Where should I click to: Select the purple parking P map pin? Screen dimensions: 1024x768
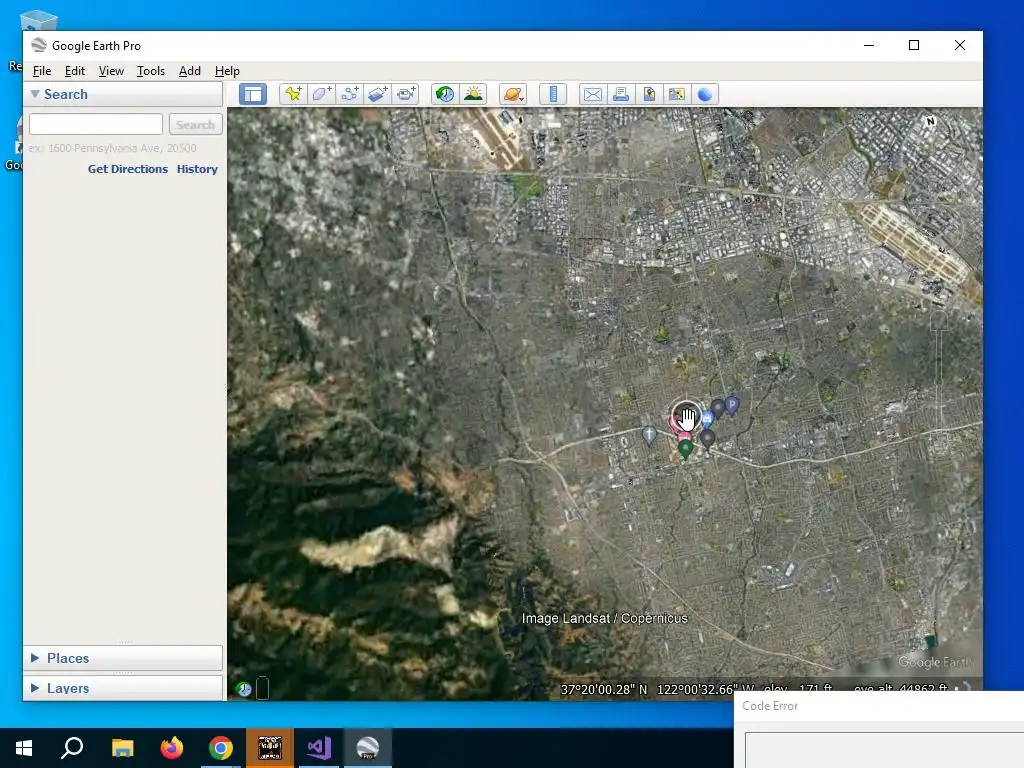(x=732, y=406)
